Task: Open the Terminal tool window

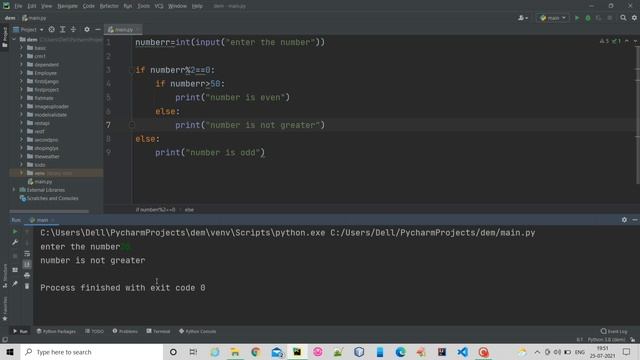Action: point(158,331)
